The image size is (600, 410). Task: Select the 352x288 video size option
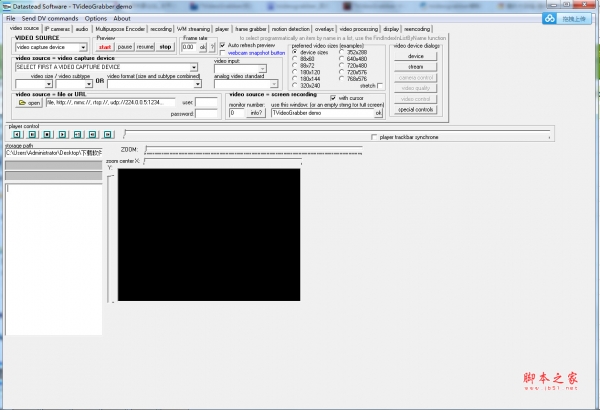click(341, 52)
